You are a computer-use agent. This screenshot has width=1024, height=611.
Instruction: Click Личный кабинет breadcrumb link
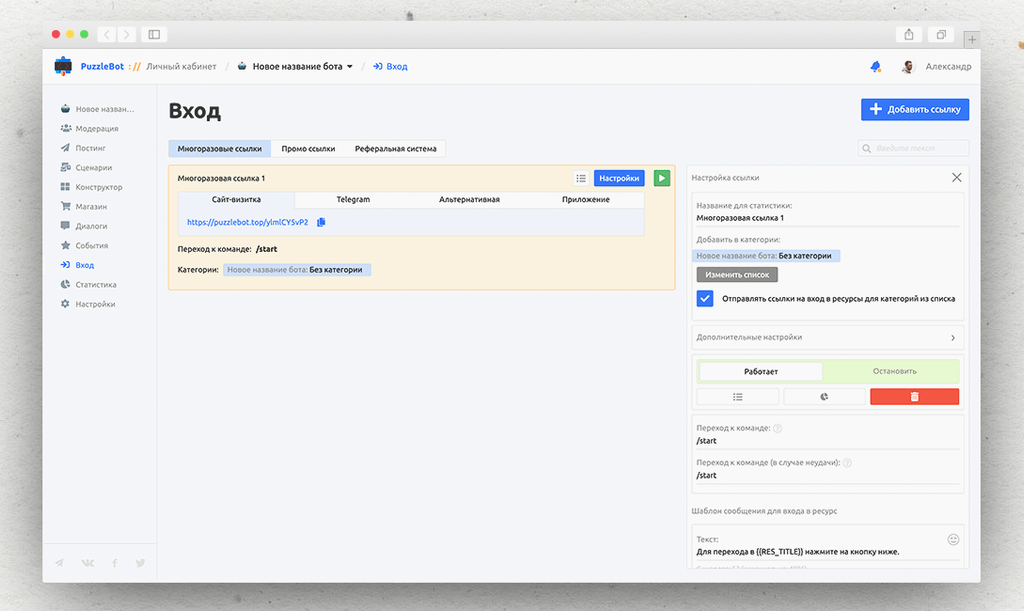181,67
